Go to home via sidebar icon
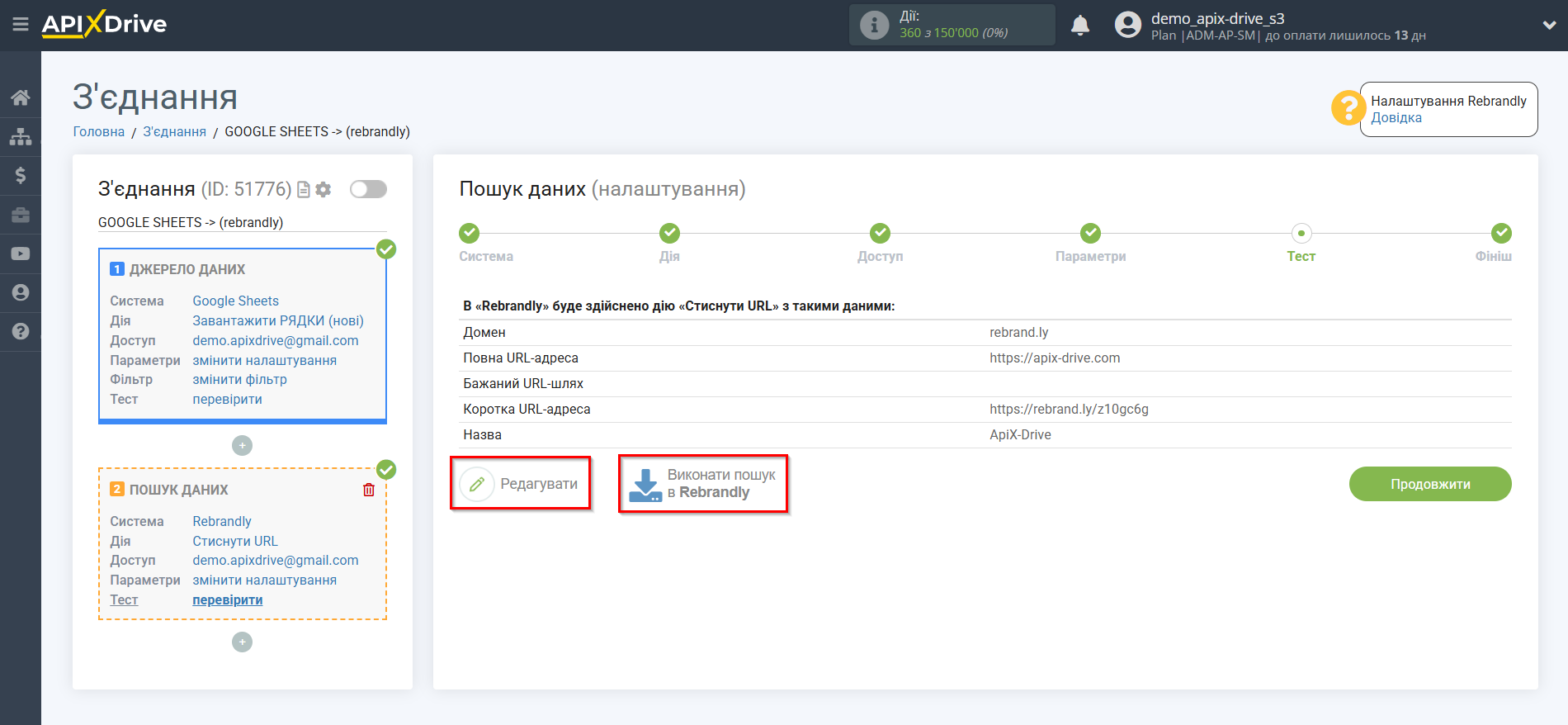 click(x=21, y=97)
